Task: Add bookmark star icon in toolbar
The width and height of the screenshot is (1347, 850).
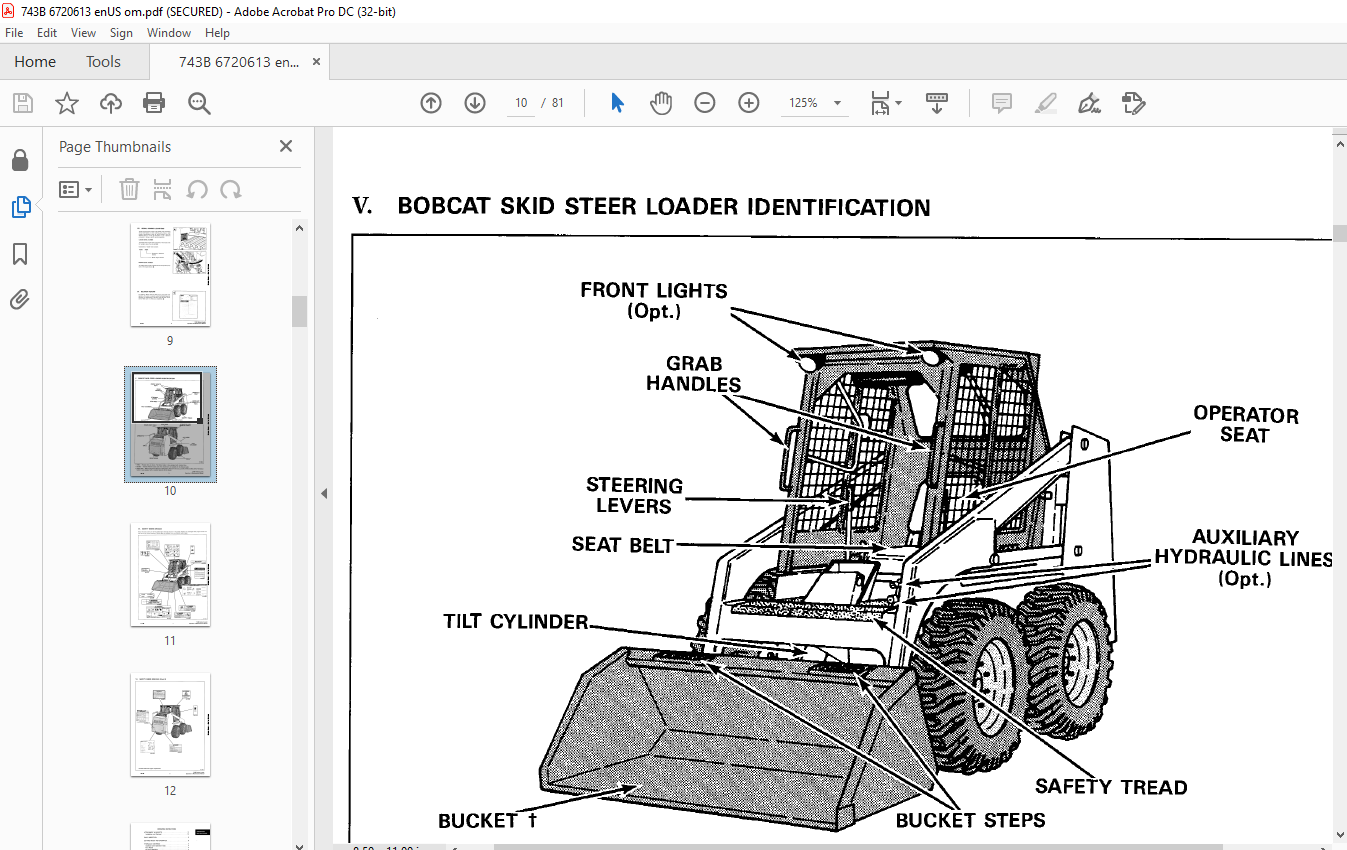Action: (66, 103)
